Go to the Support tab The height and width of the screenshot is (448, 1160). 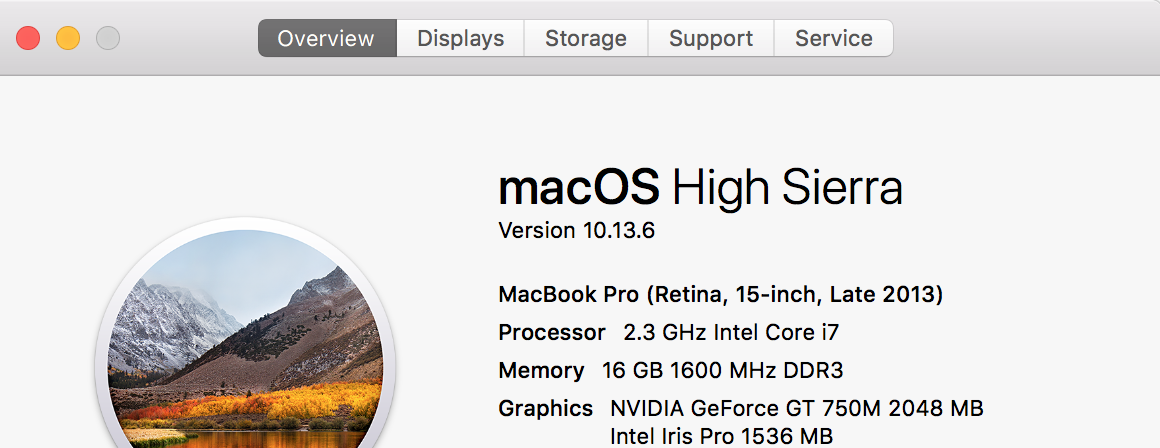(x=711, y=39)
